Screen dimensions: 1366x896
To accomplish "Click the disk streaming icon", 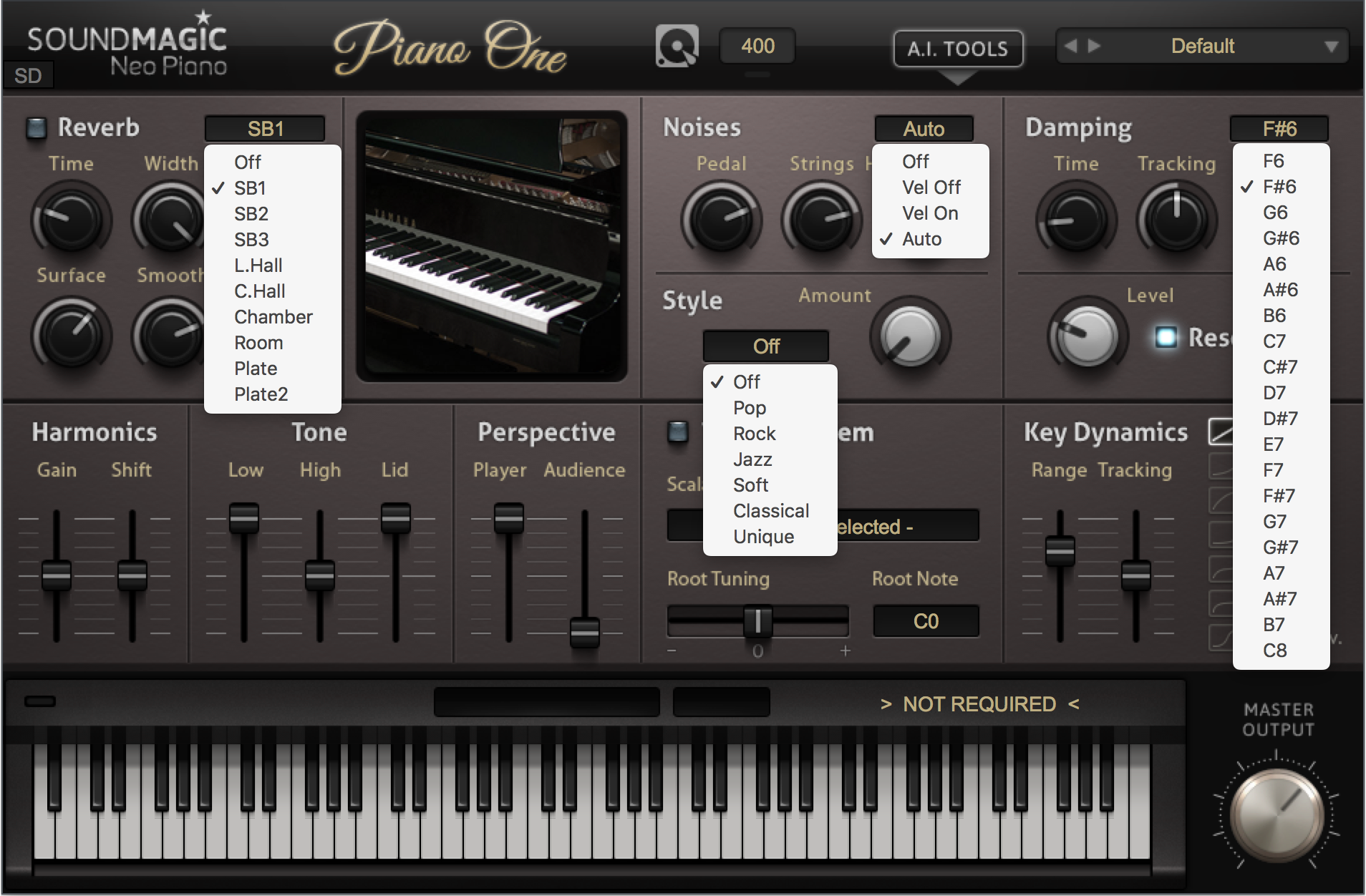I will coord(677,47).
